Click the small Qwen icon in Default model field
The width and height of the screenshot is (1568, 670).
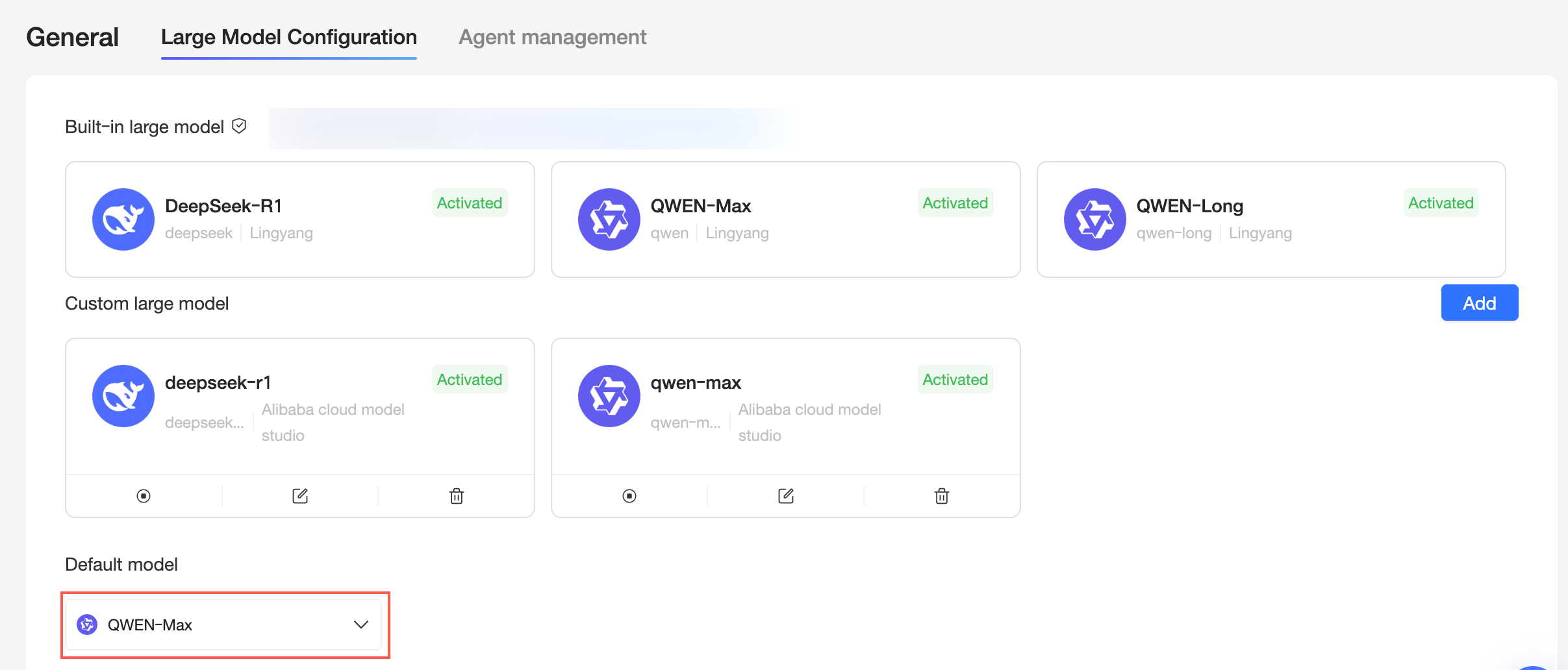(x=87, y=625)
